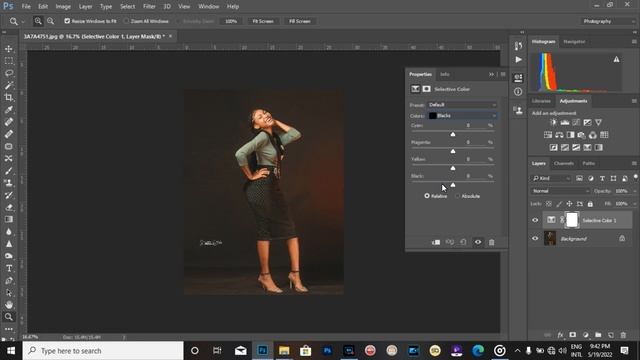Reset adjustment defaults in Properties panel
This screenshot has width=640, height=360.
click(463, 242)
